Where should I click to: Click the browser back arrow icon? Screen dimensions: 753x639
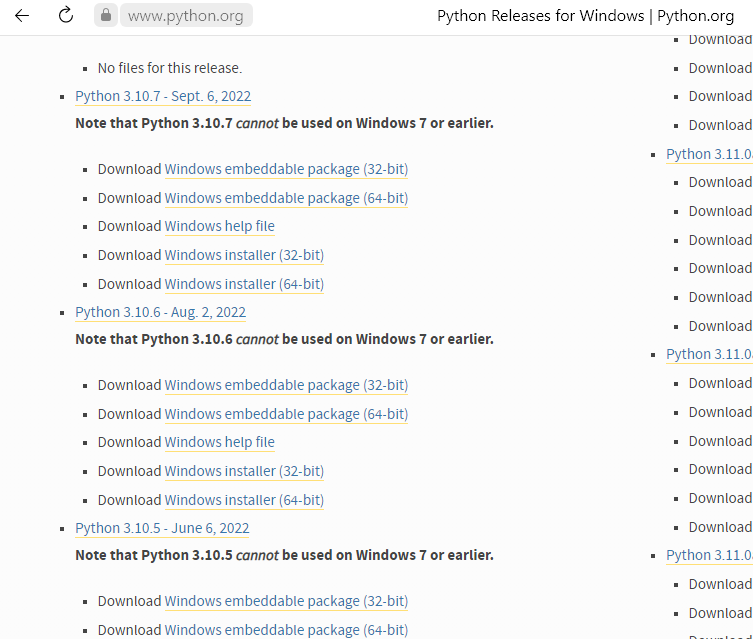pyautogui.click(x=22, y=16)
